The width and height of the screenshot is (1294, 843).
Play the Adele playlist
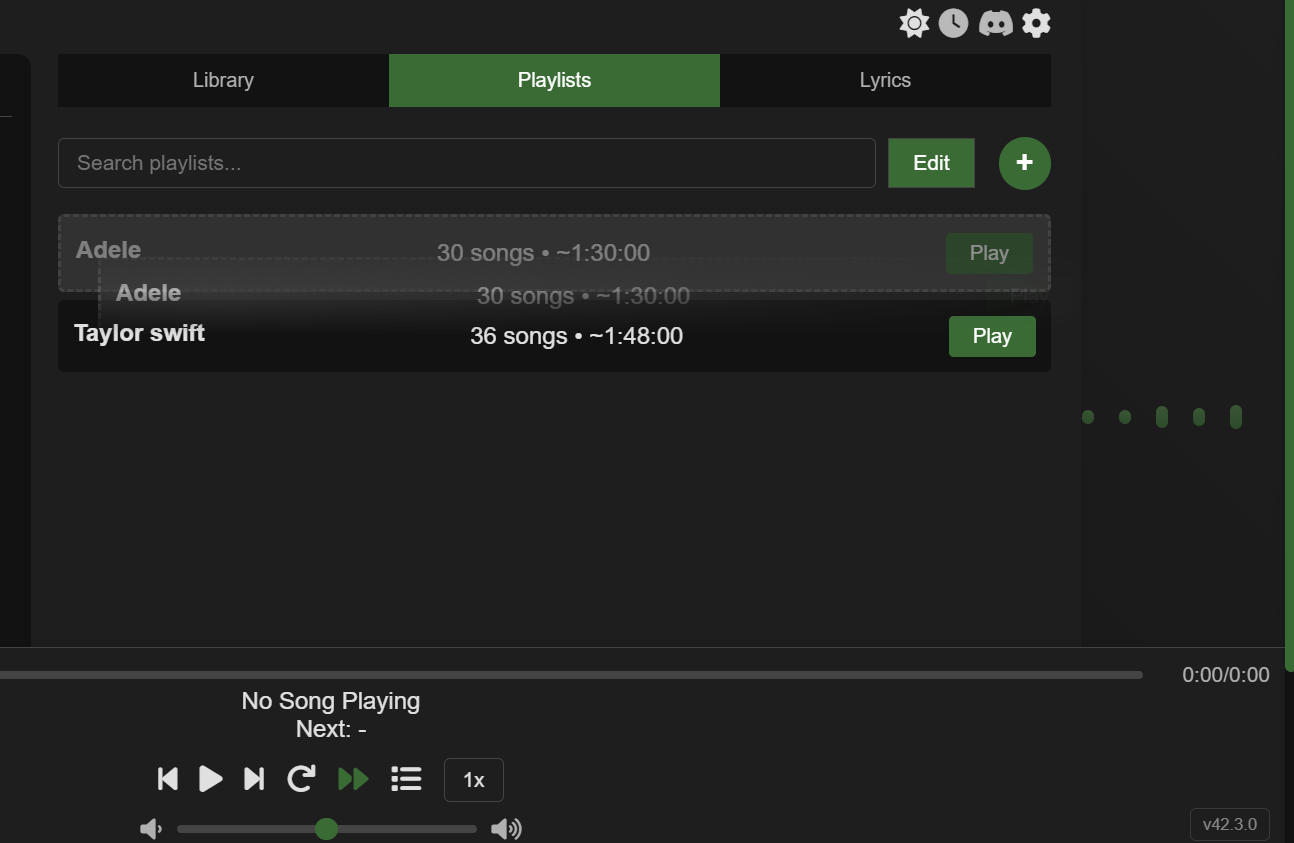click(x=989, y=253)
